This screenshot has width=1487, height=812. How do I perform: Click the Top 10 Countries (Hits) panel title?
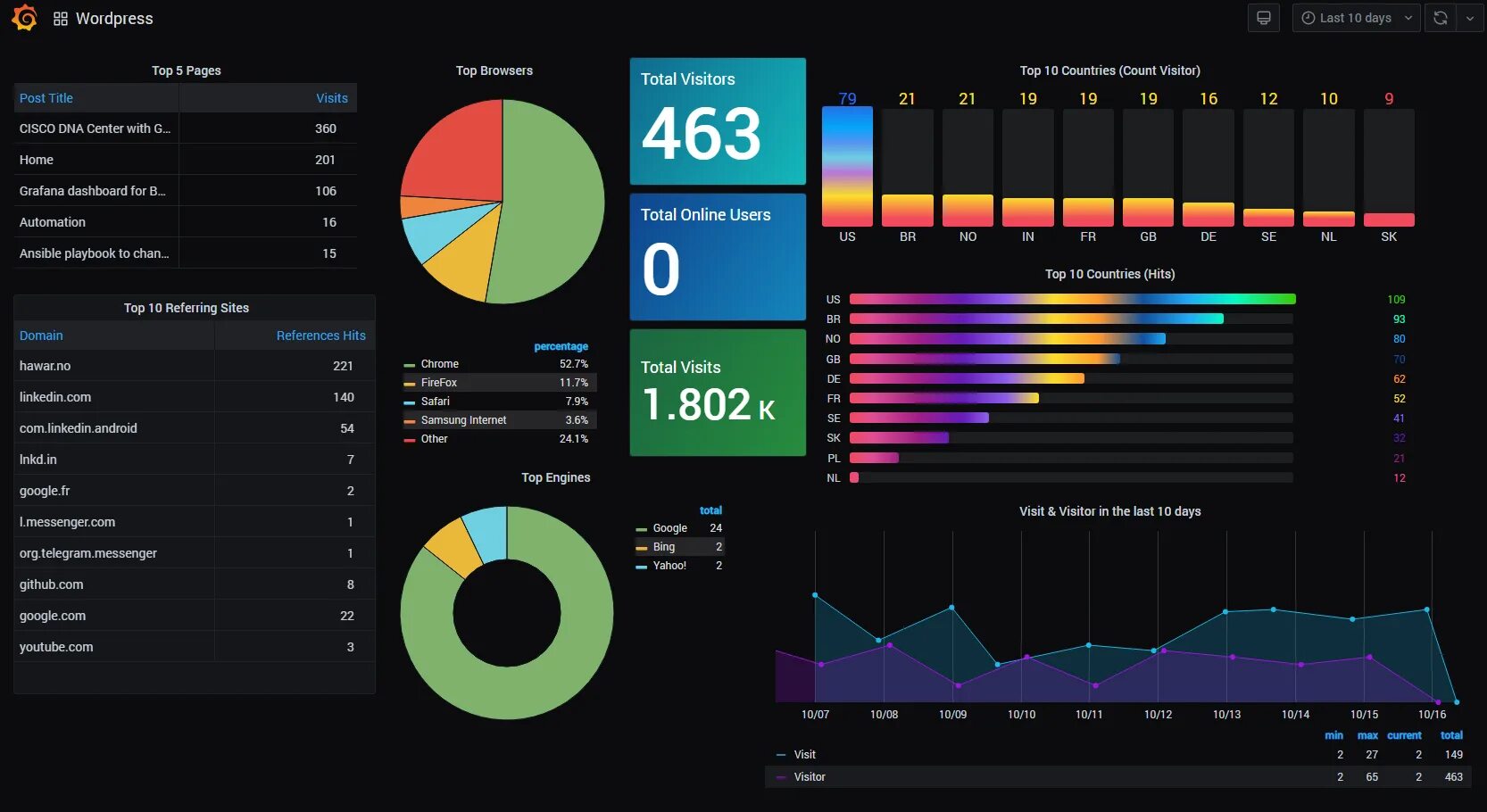coord(1109,274)
